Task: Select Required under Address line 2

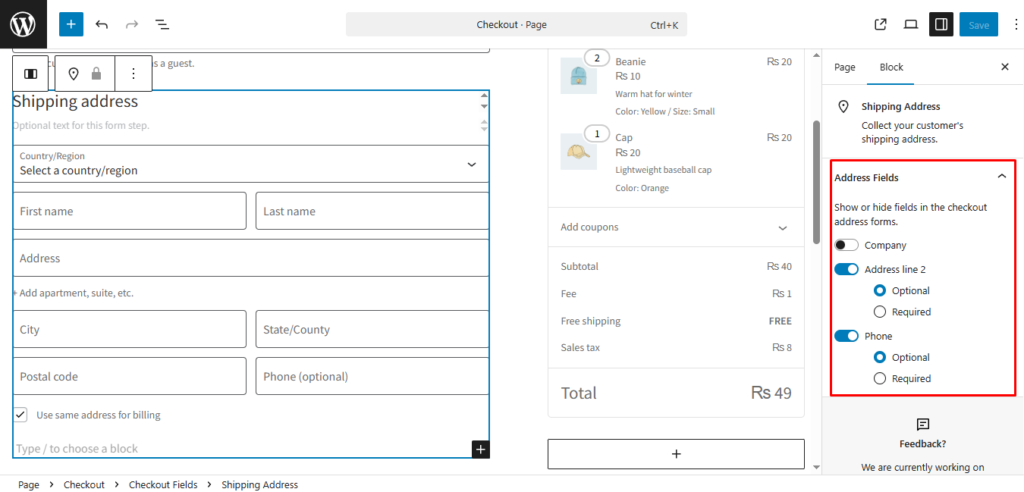Action: click(880, 312)
